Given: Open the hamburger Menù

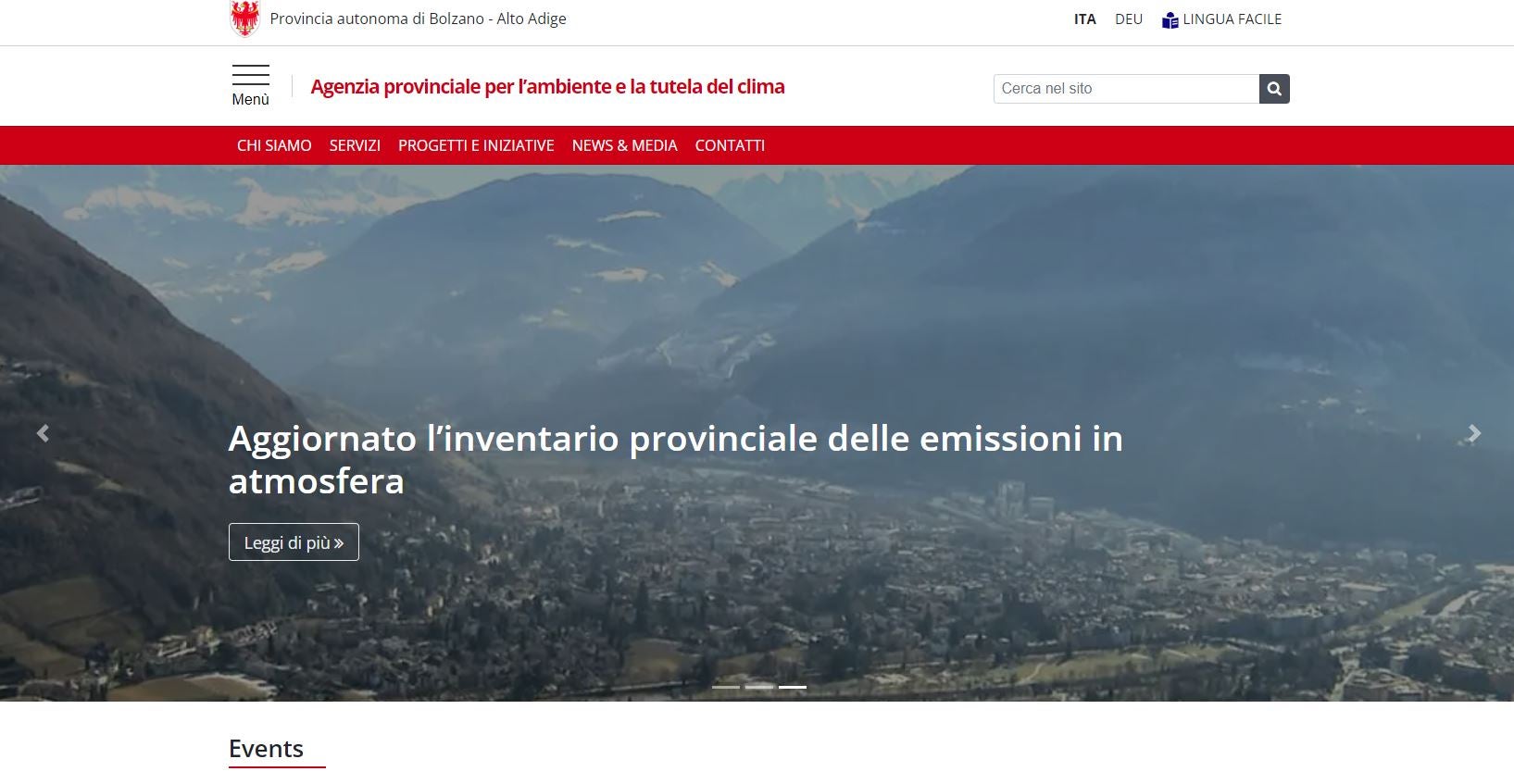Looking at the screenshot, I should [x=250, y=85].
